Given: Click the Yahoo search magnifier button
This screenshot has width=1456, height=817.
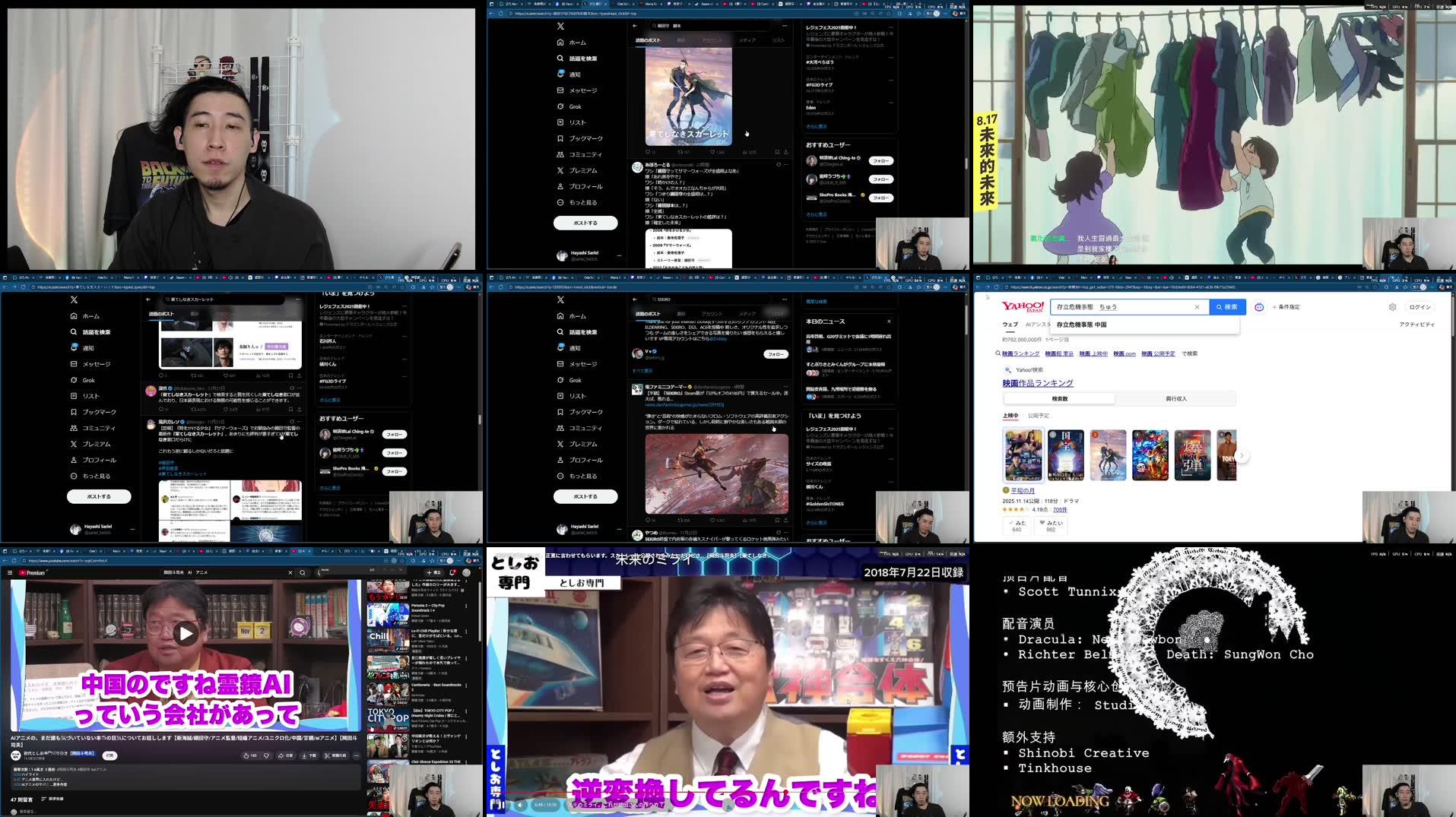Looking at the screenshot, I should pos(1226,307).
